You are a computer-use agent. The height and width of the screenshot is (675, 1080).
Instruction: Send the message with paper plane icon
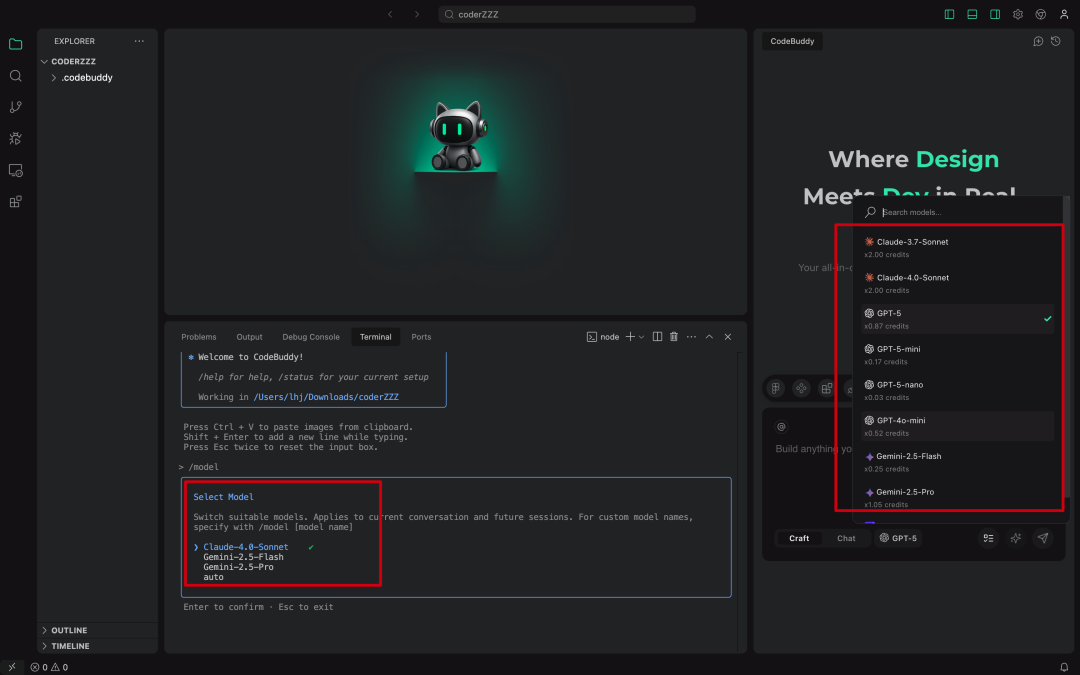pyautogui.click(x=1043, y=538)
